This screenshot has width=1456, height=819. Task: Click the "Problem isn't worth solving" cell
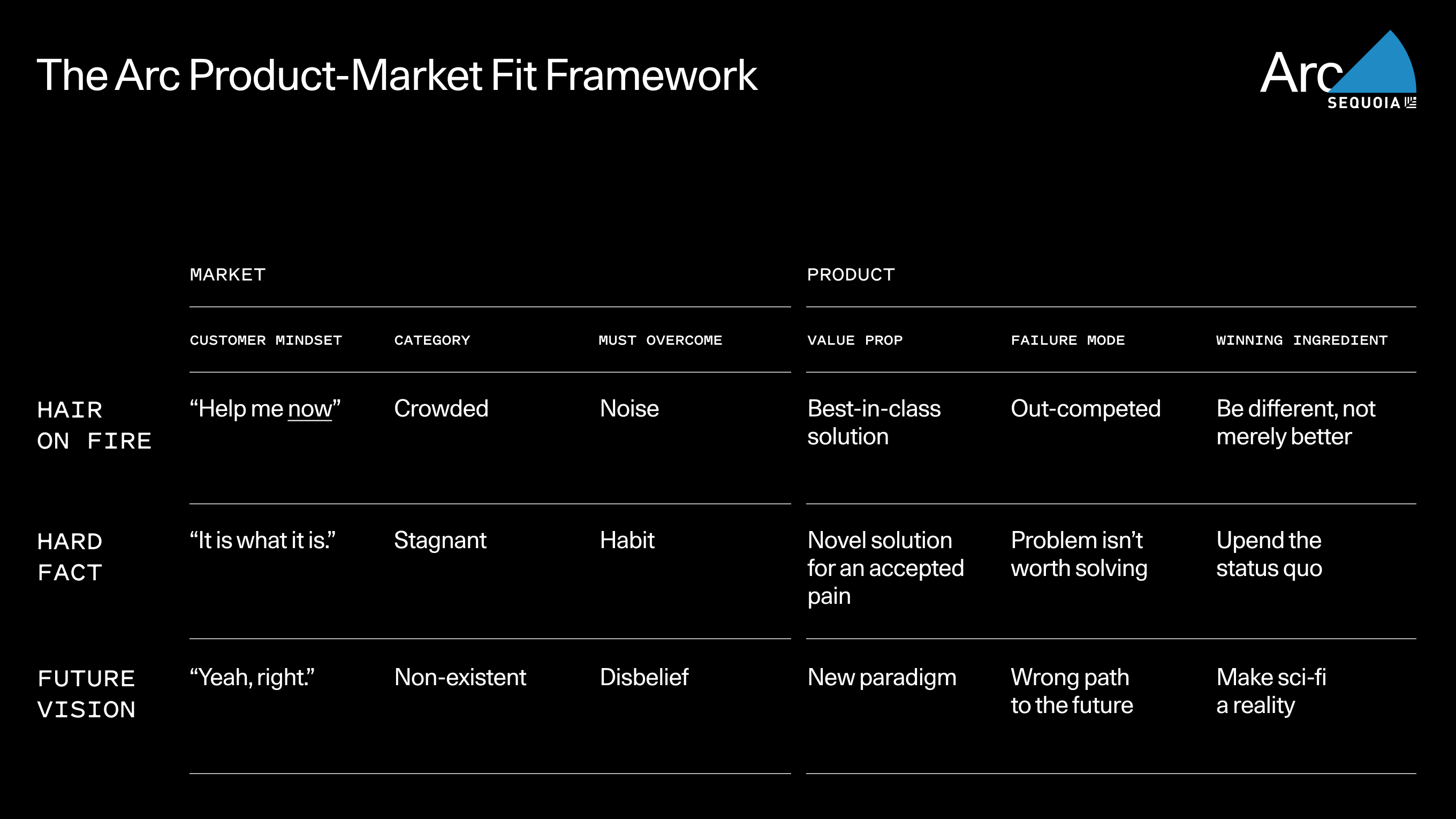[1079, 554]
